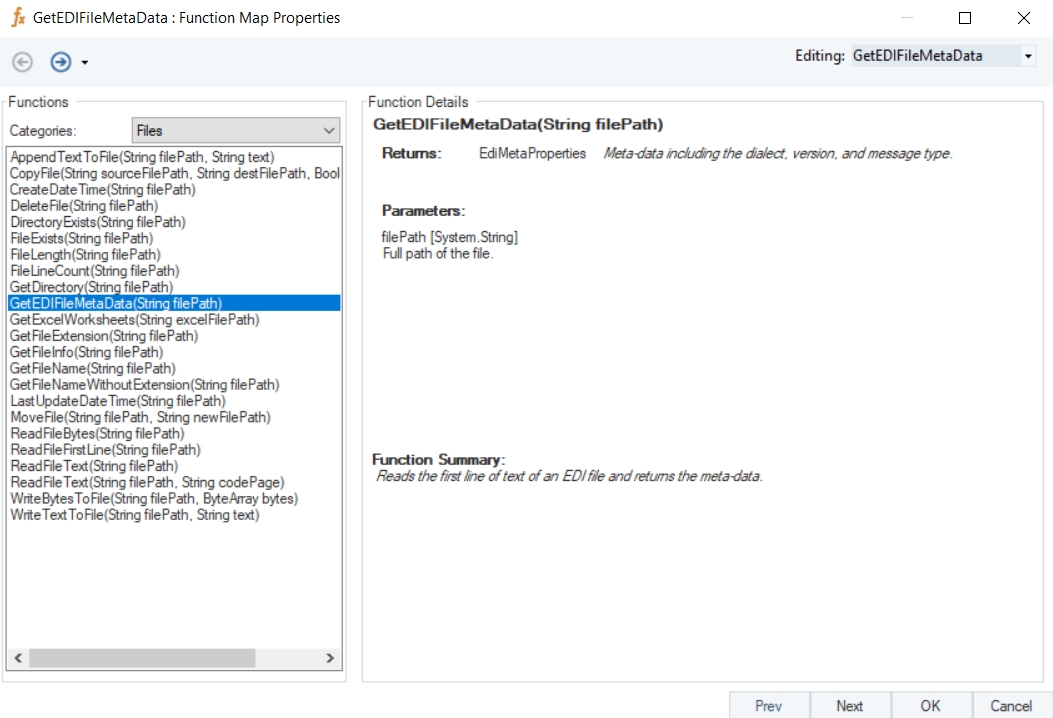Expand the Editing function dropdown

coord(1027,57)
